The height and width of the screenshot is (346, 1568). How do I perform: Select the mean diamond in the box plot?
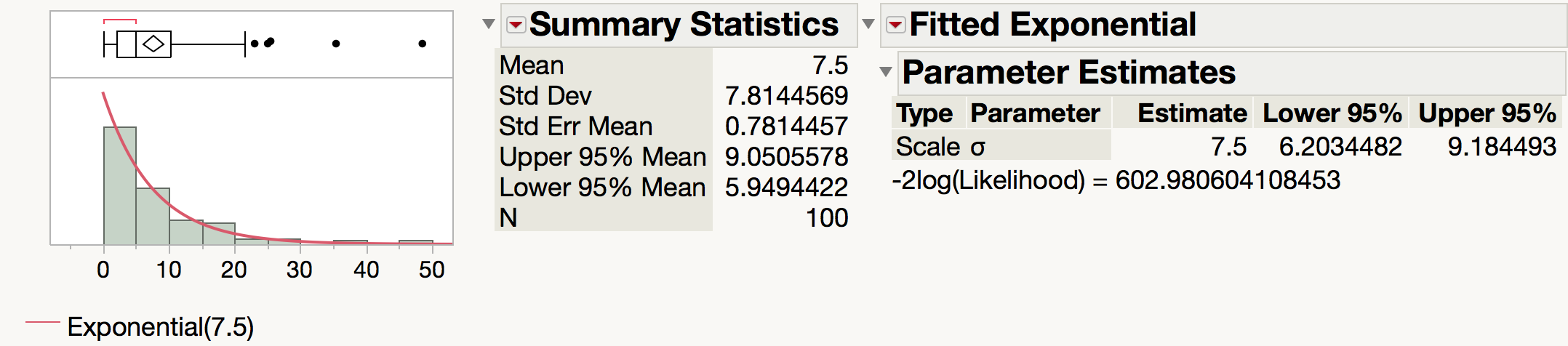tap(153, 44)
